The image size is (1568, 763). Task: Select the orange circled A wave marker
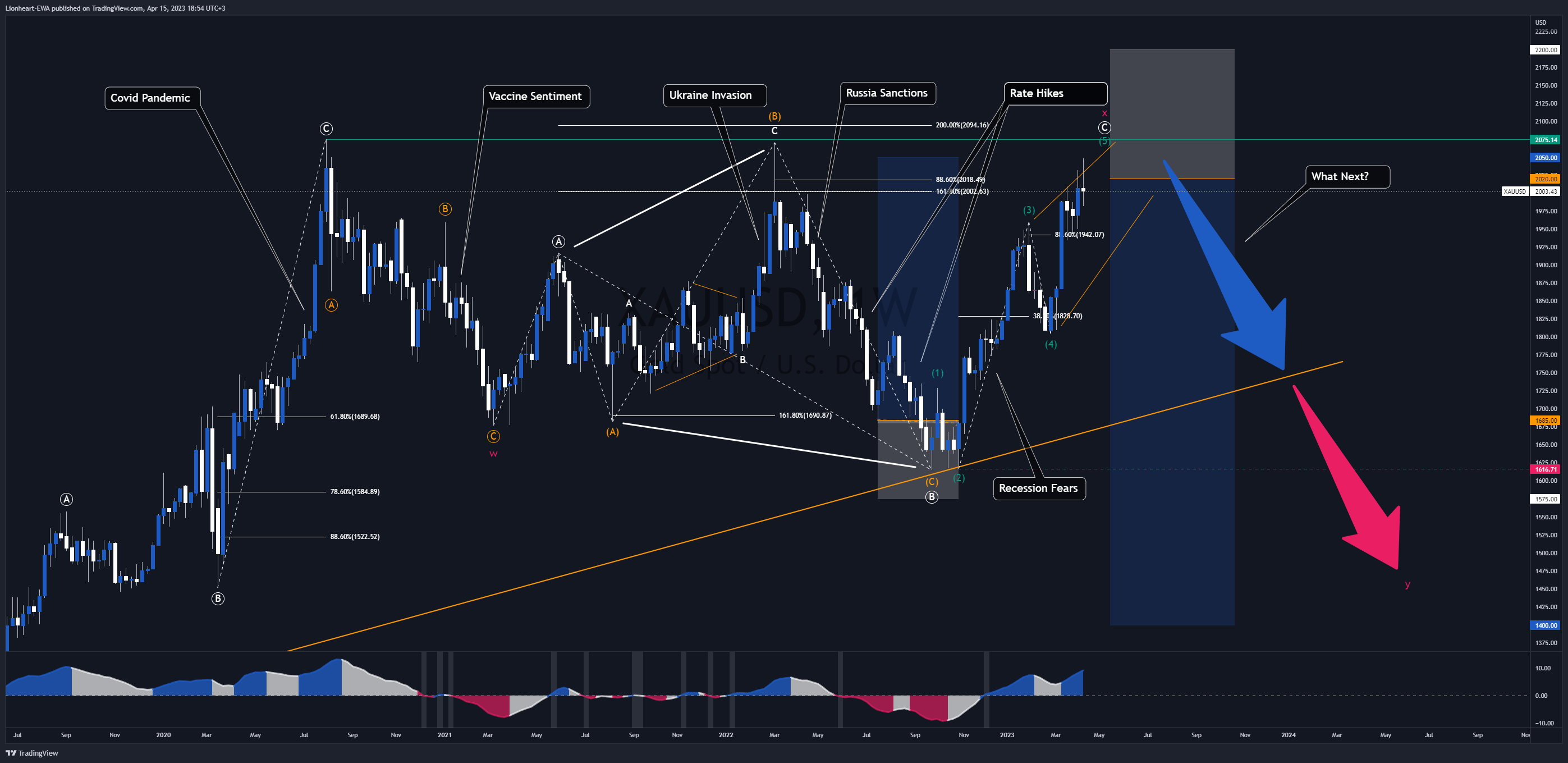click(x=331, y=305)
